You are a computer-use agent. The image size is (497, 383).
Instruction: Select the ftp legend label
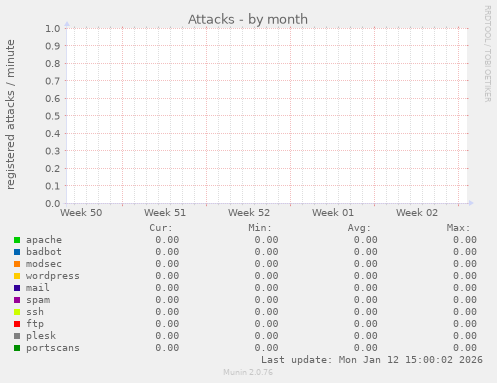tap(35, 324)
